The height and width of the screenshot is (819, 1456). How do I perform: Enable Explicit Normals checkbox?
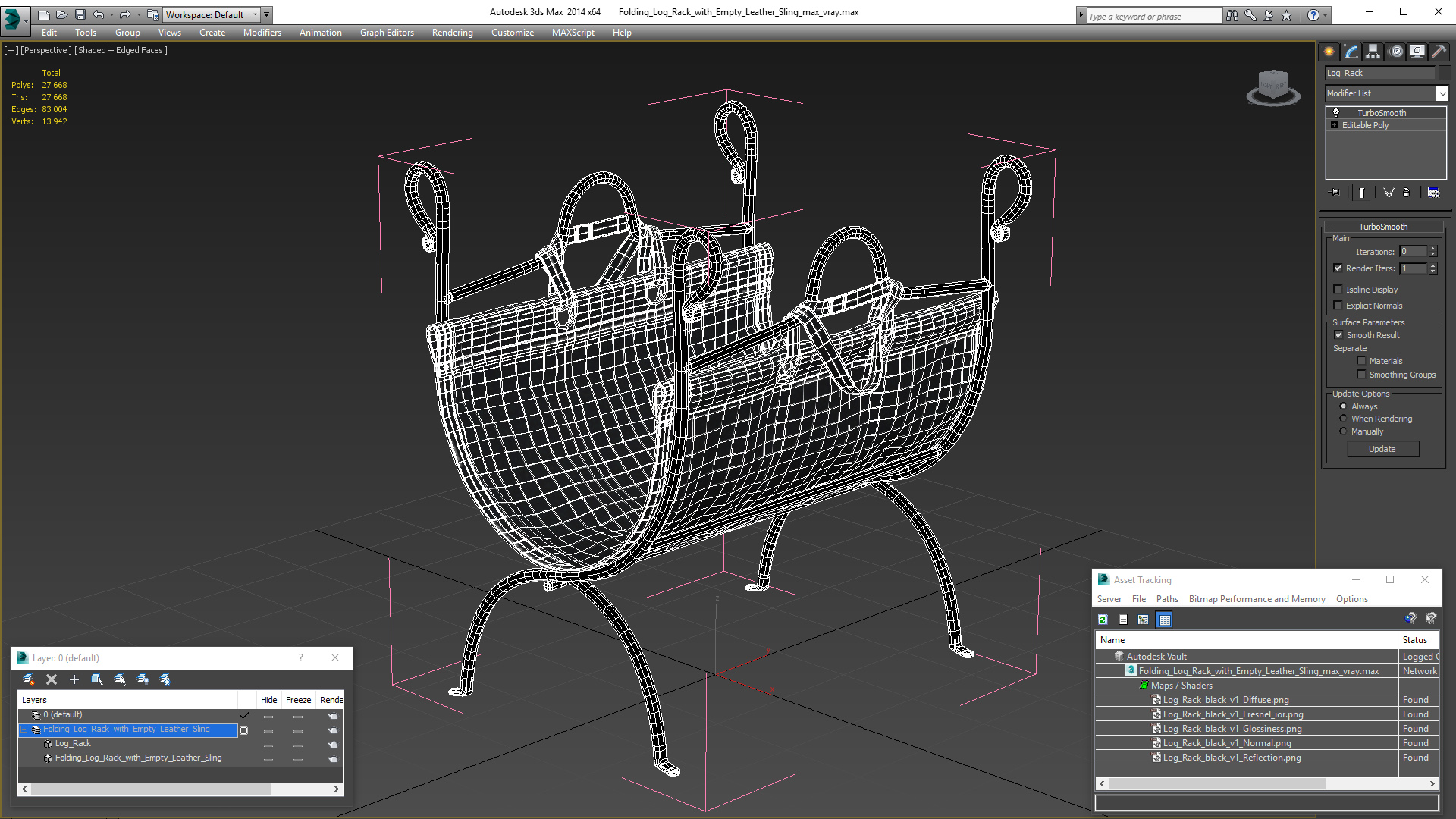(x=1338, y=306)
